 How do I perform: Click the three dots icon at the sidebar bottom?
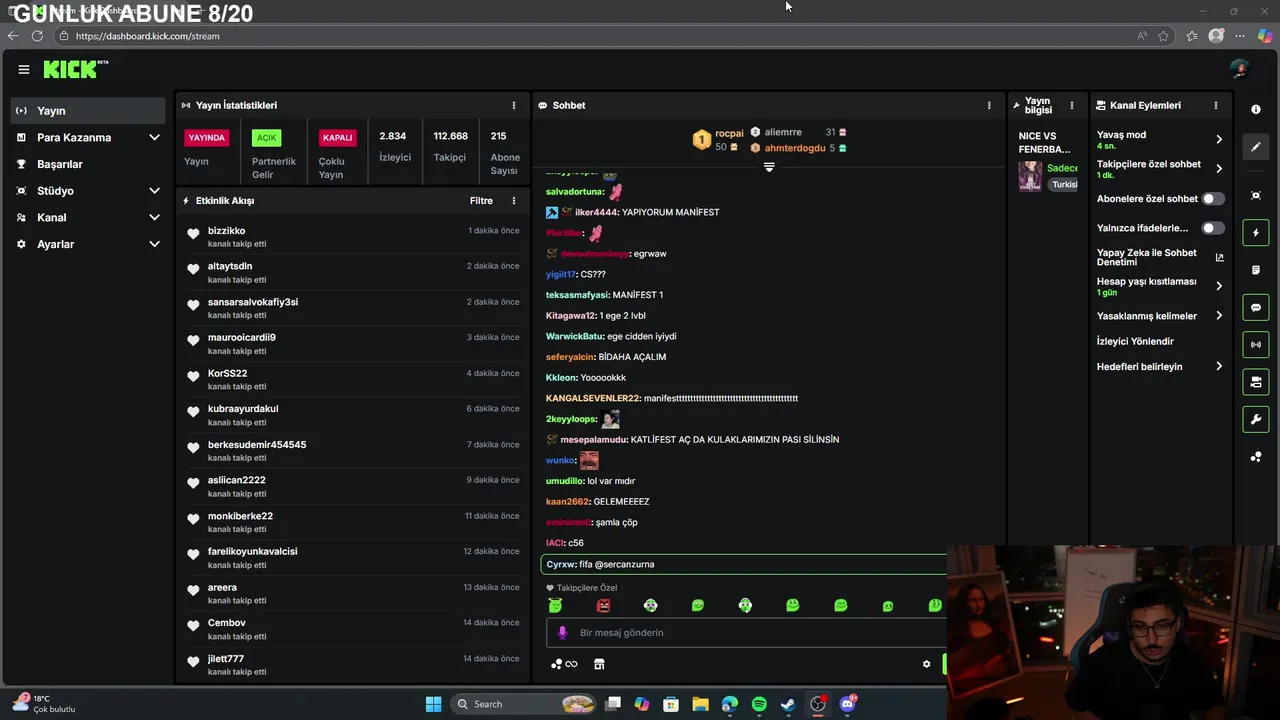[1256, 457]
